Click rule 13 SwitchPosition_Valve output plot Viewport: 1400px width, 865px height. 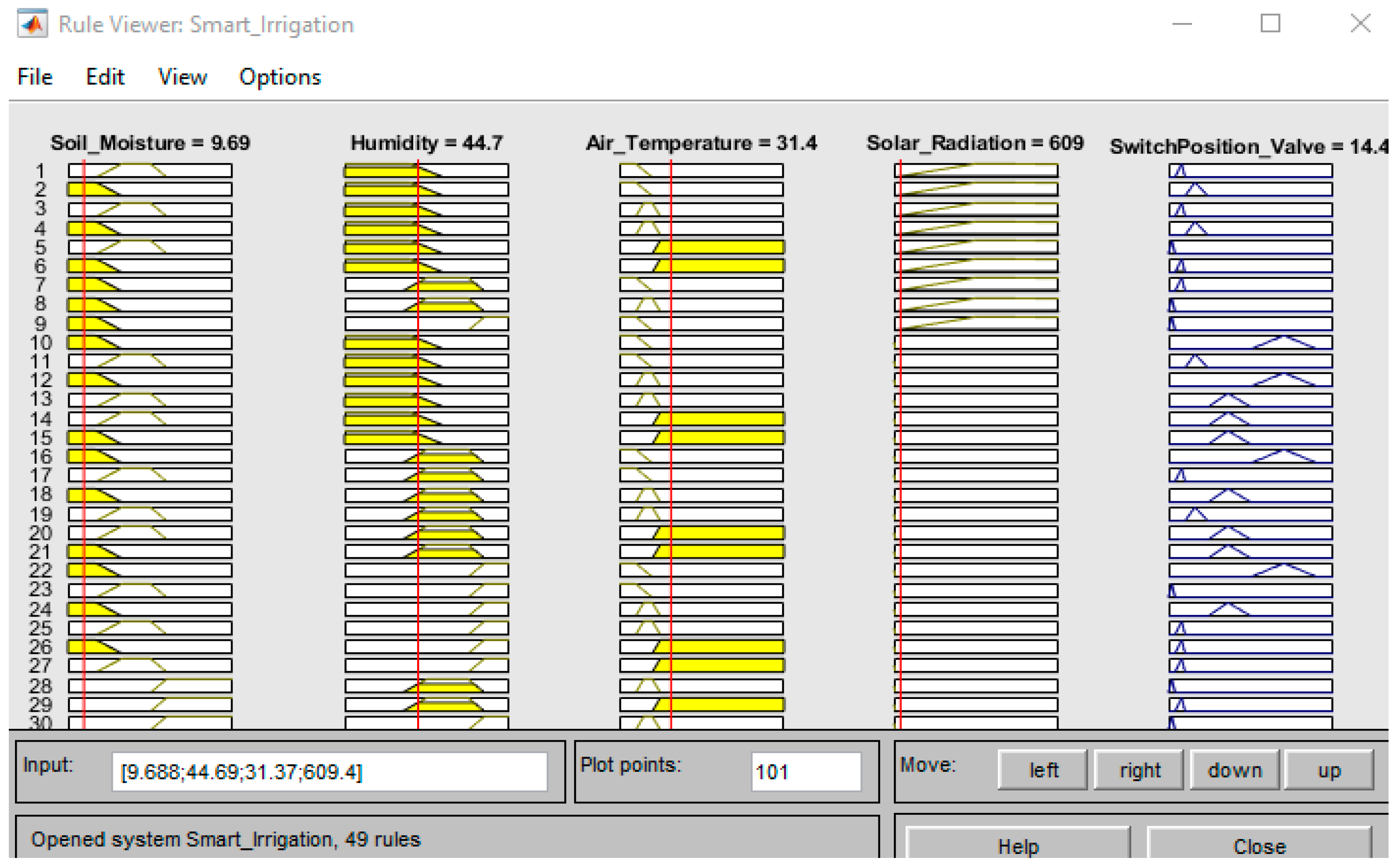(1251, 400)
